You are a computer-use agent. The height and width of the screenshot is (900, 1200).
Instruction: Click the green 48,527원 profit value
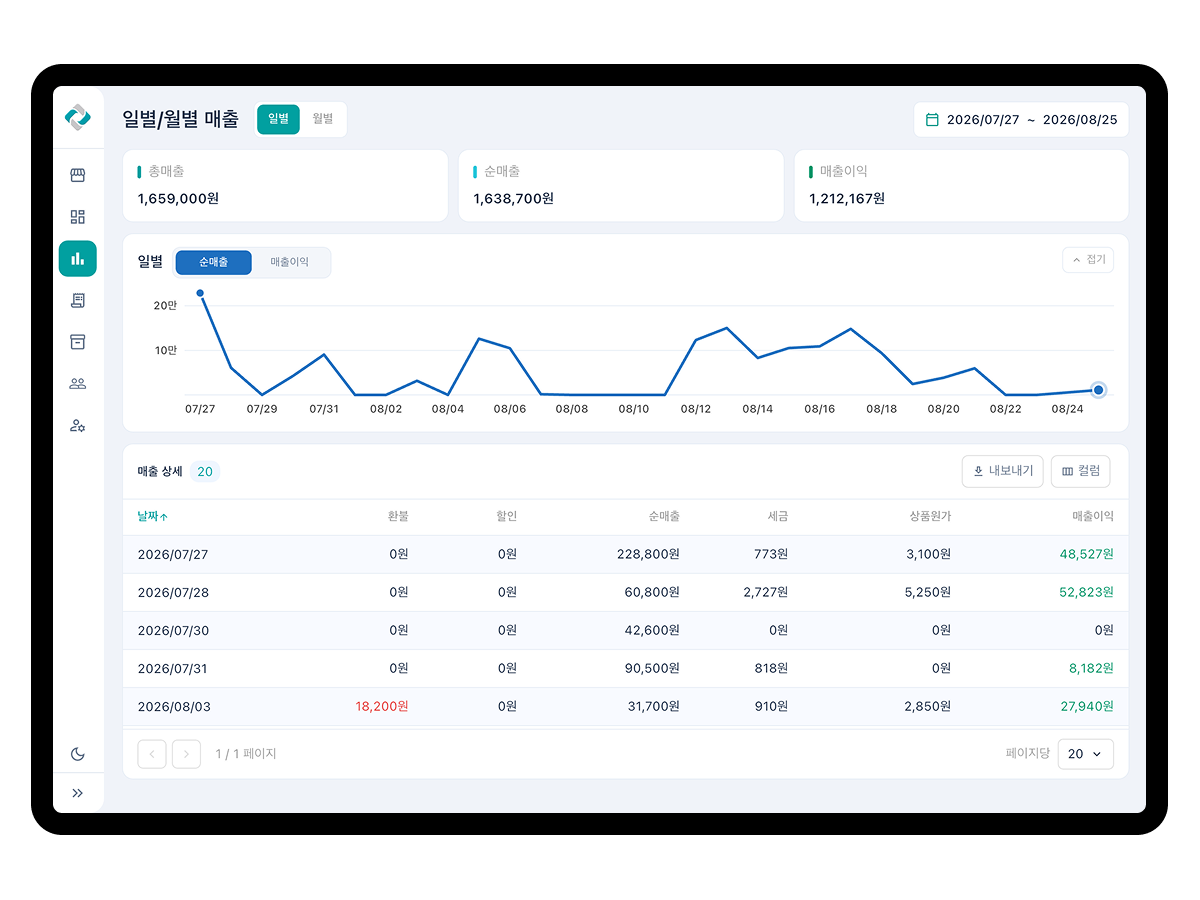[1087, 554]
